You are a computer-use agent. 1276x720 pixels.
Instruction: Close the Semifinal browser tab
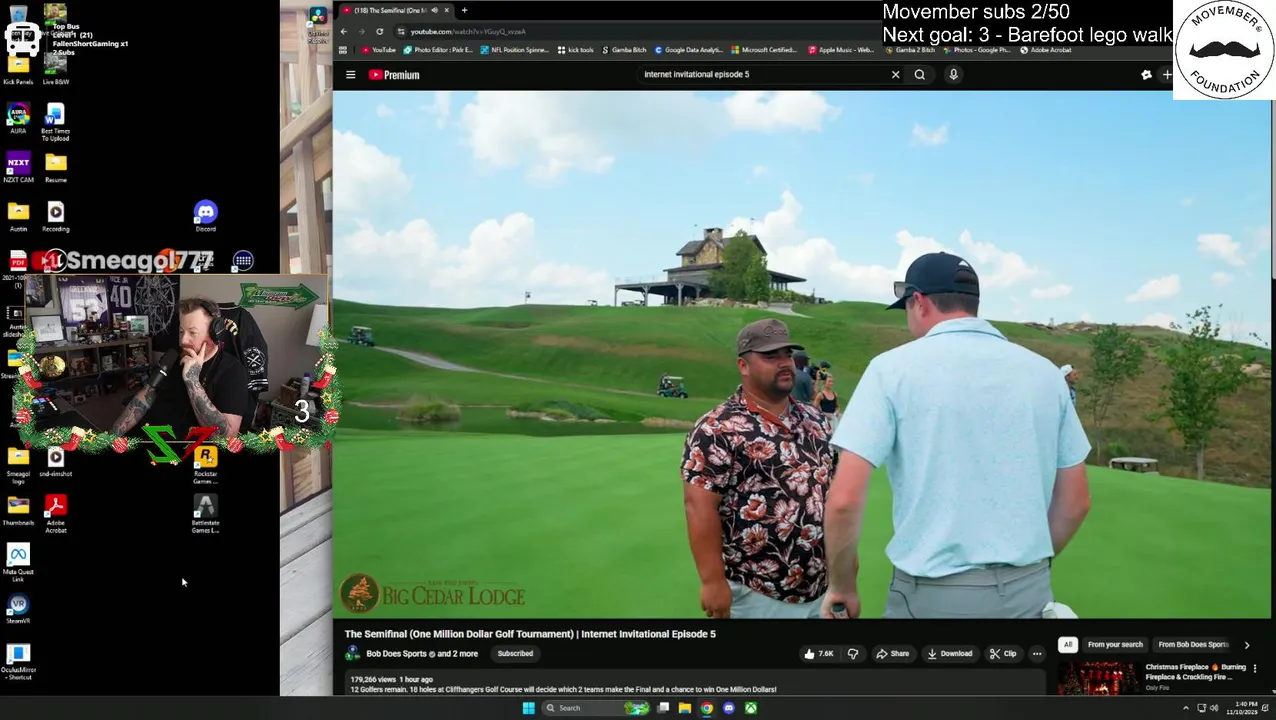(446, 10)
